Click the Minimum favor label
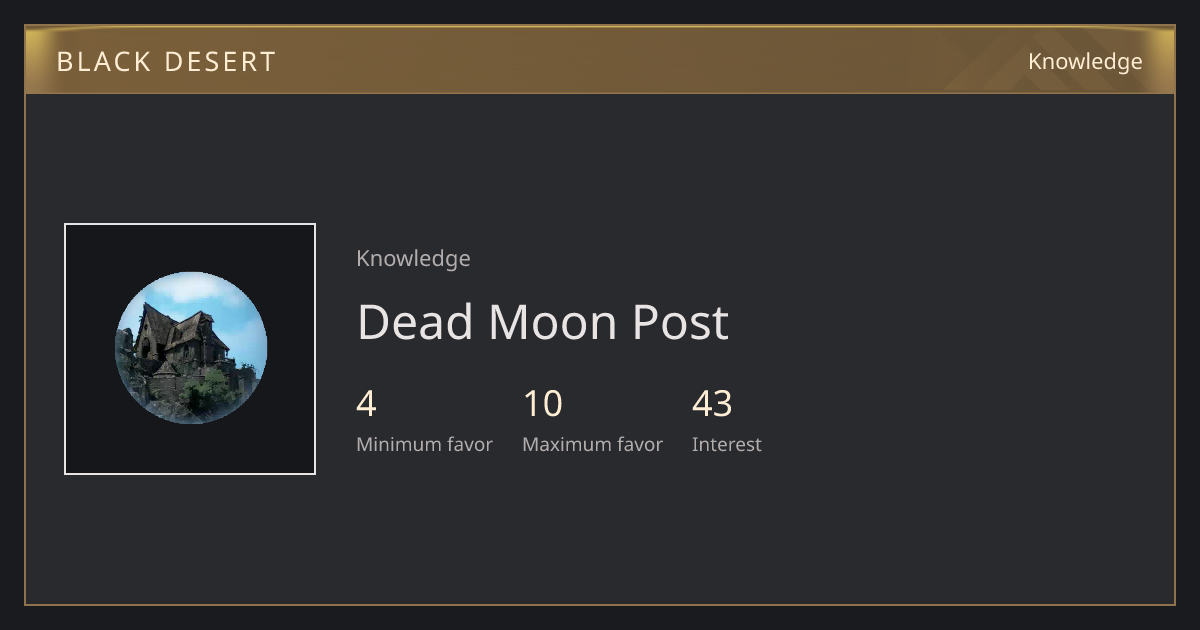This screenshot has height=630, width=1200. 424,445
